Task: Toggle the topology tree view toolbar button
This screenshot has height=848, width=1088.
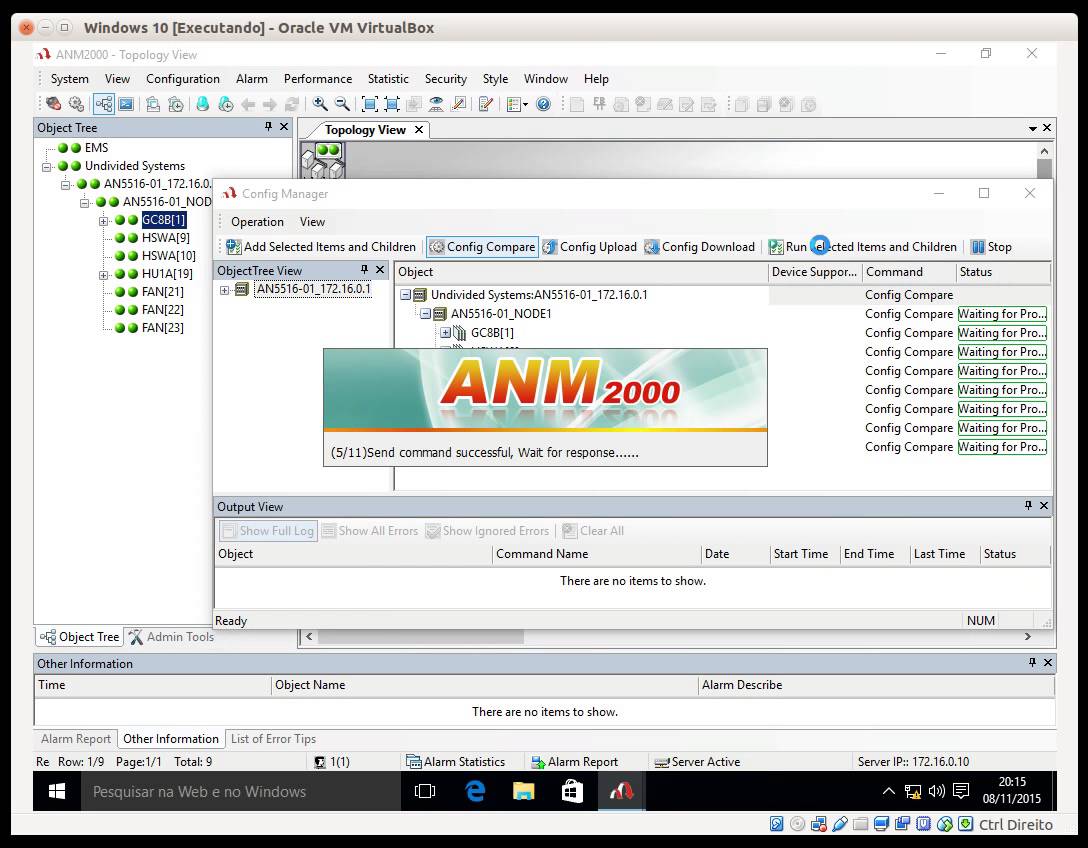Action: coord(104,104)
